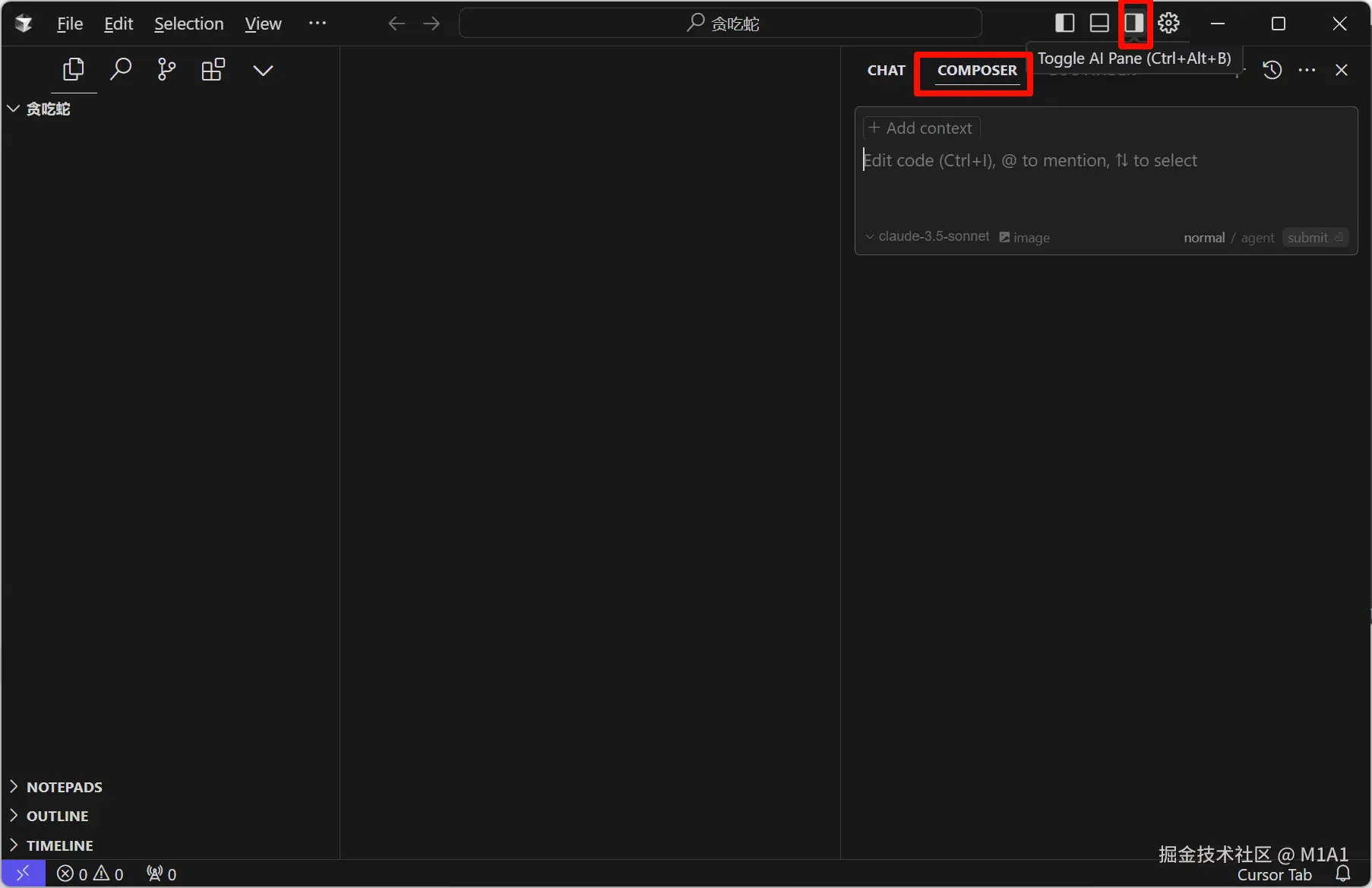The width and height of the screenshot is (1372, 888).
Task: Switch to the CHAT tab
Action: click(x=887, y=70)
